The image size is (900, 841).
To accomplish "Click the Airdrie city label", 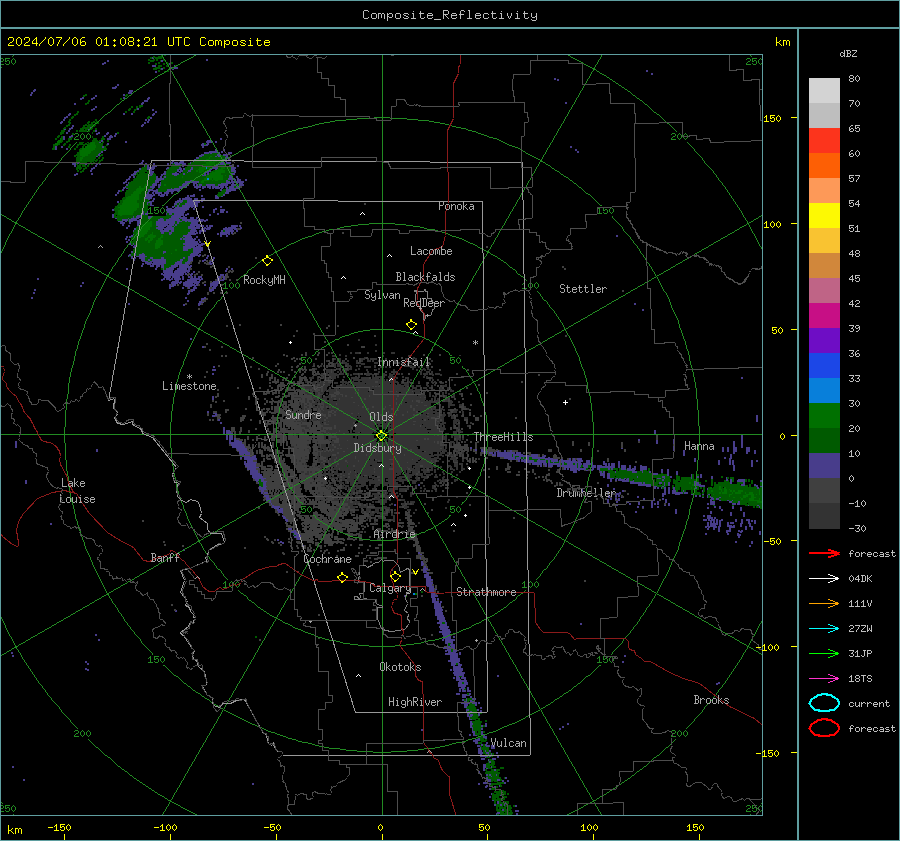I will (394, 534).
